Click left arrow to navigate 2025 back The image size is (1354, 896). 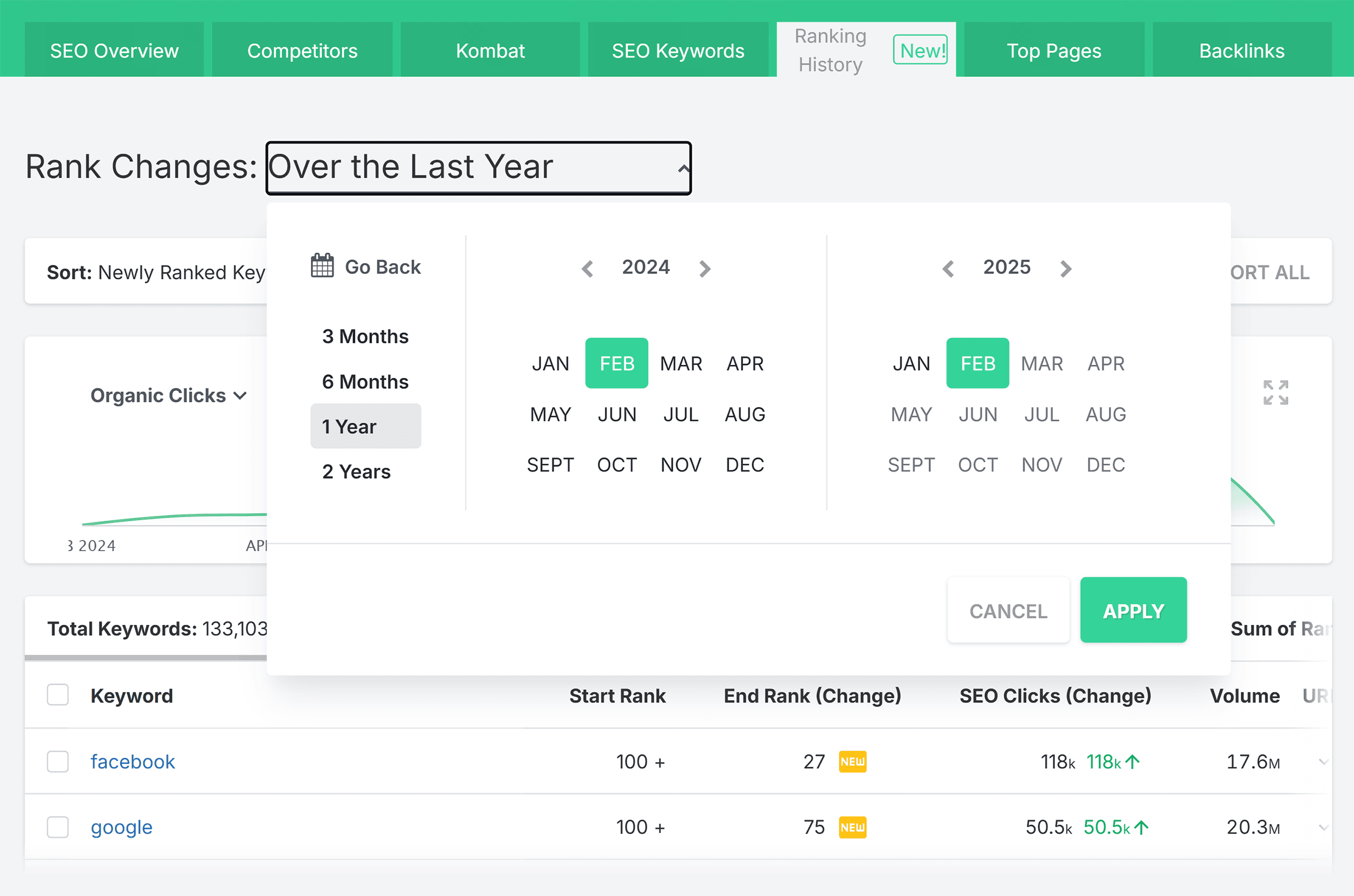(946, 267)
